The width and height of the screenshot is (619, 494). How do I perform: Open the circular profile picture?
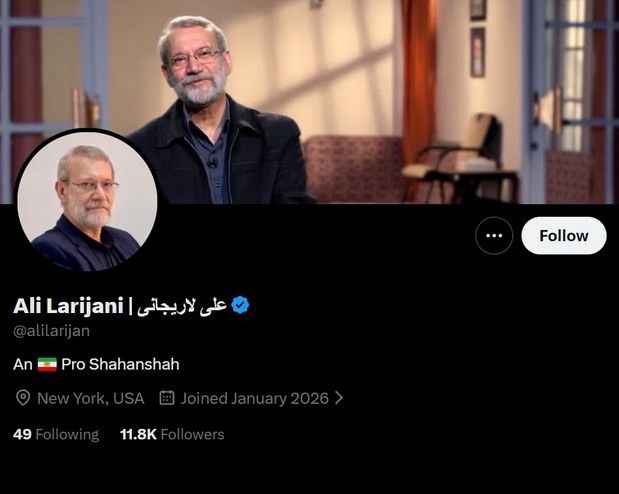pyautogui.click(x=87, y=202)
